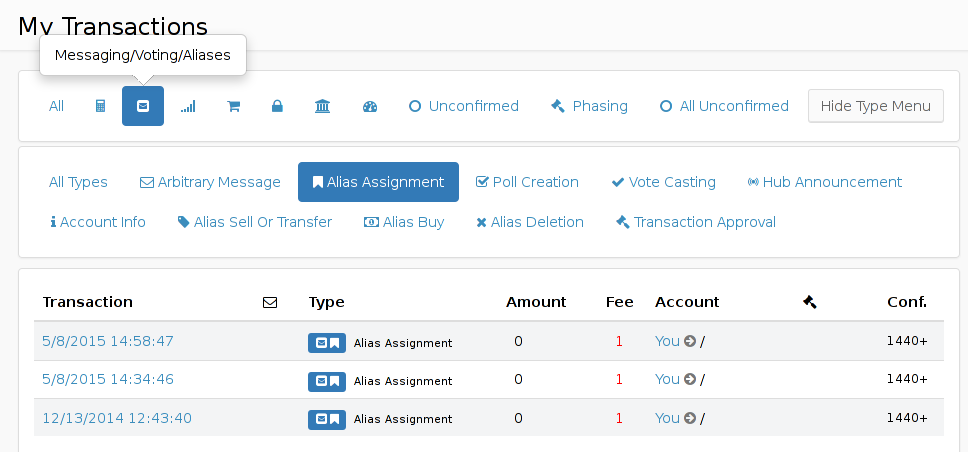This screenshot has width=968, height=452.
Task: Select the signal bars asset exchange filter icon
Action: coord(188,106)
